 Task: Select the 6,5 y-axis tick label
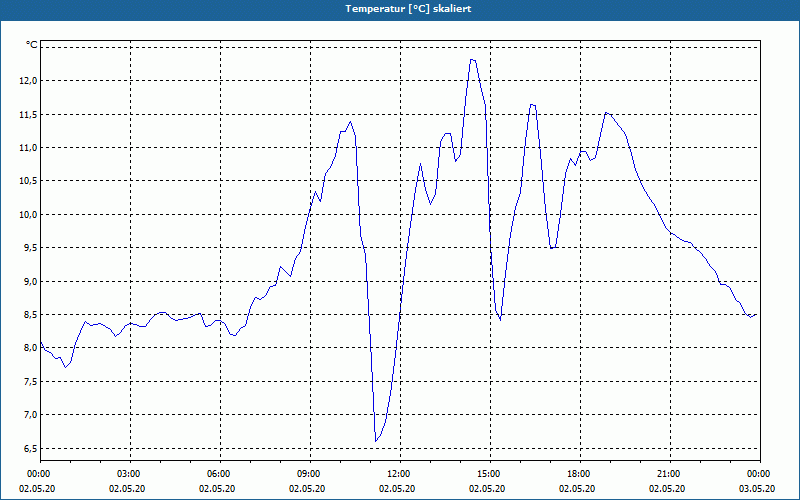pyautogui.click(x=30, y=448)
